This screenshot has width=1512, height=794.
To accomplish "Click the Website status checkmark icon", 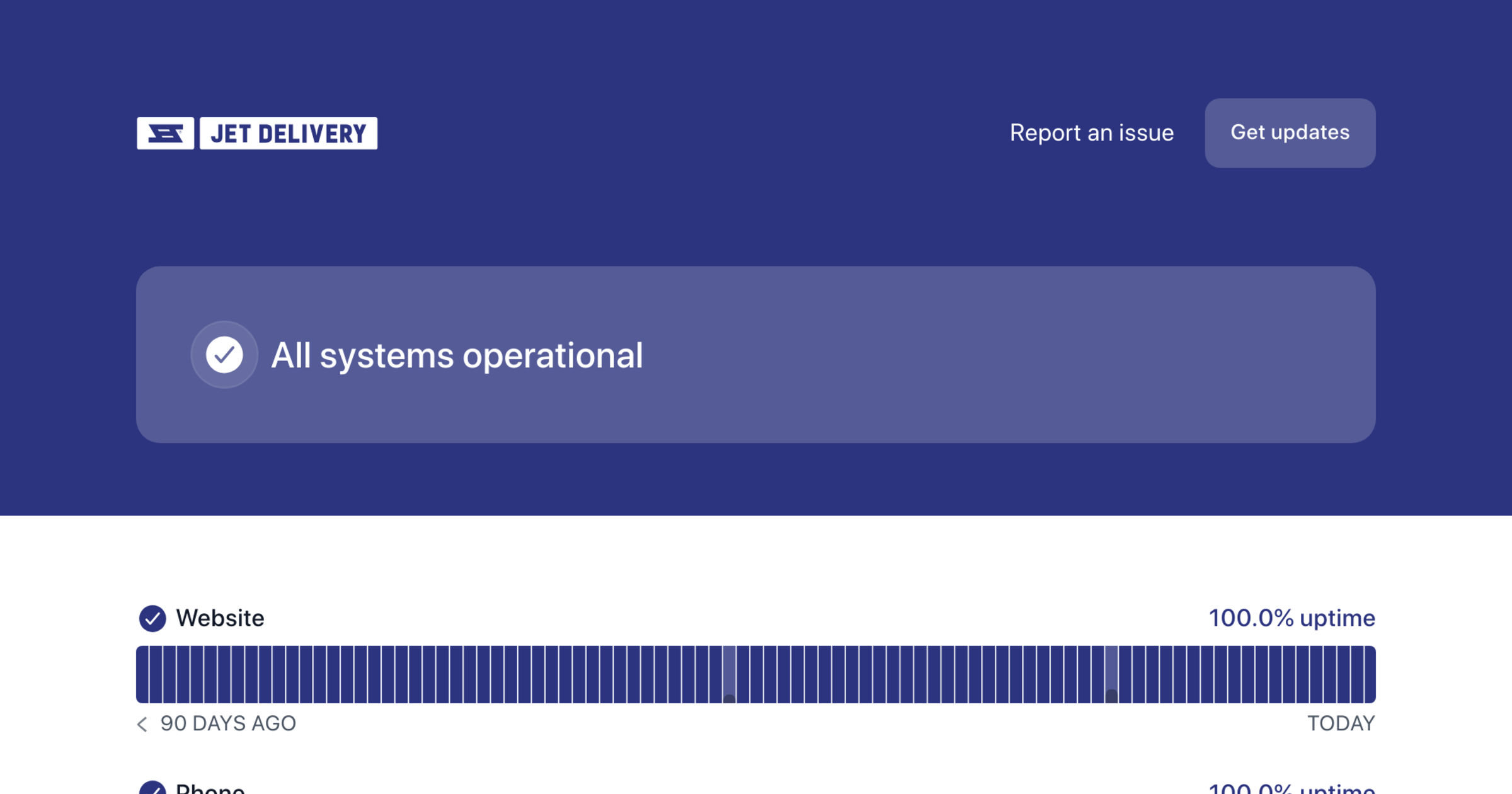I will (152, 618).
